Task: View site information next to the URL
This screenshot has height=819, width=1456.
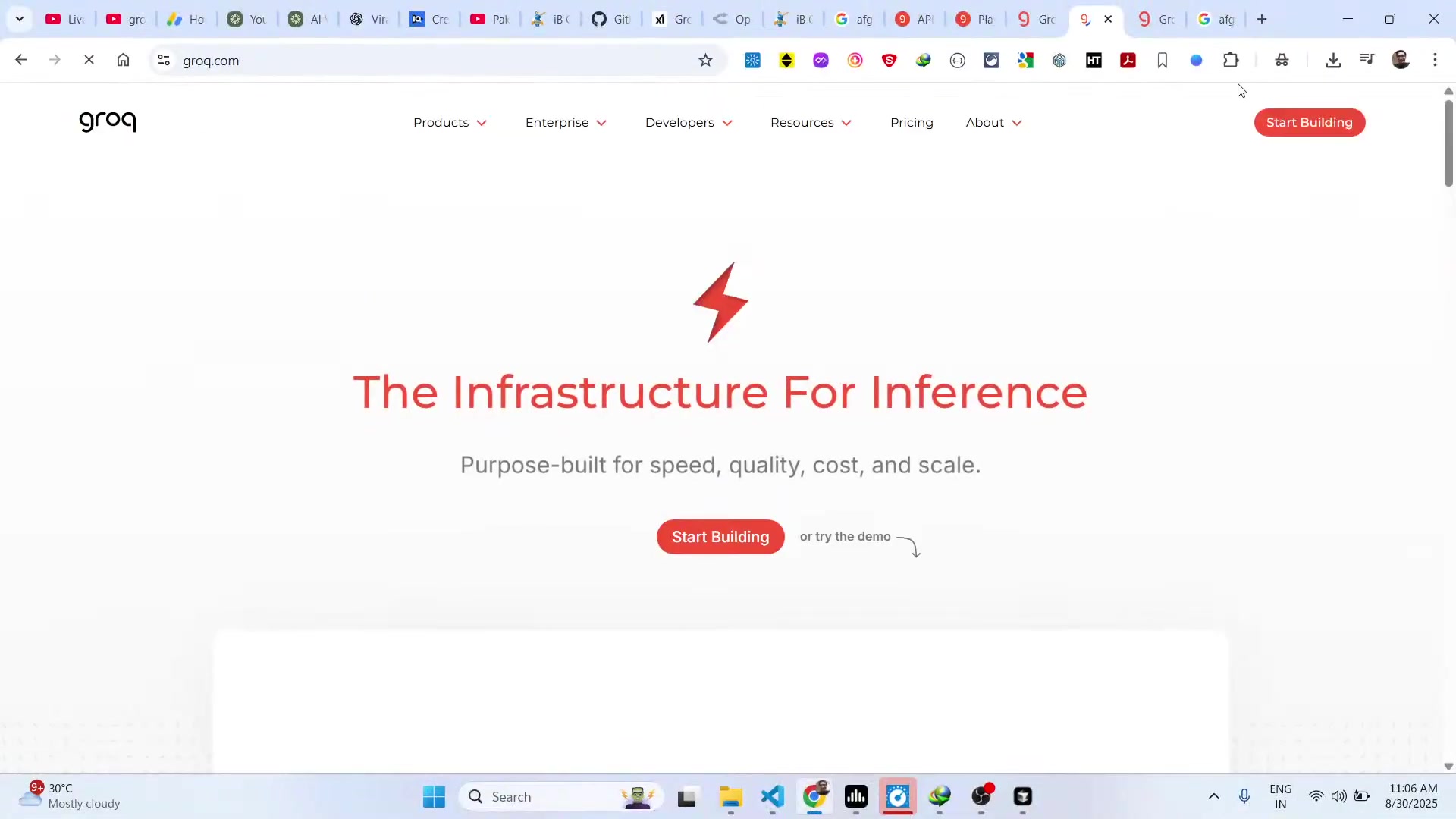Action: coord(164,60)
